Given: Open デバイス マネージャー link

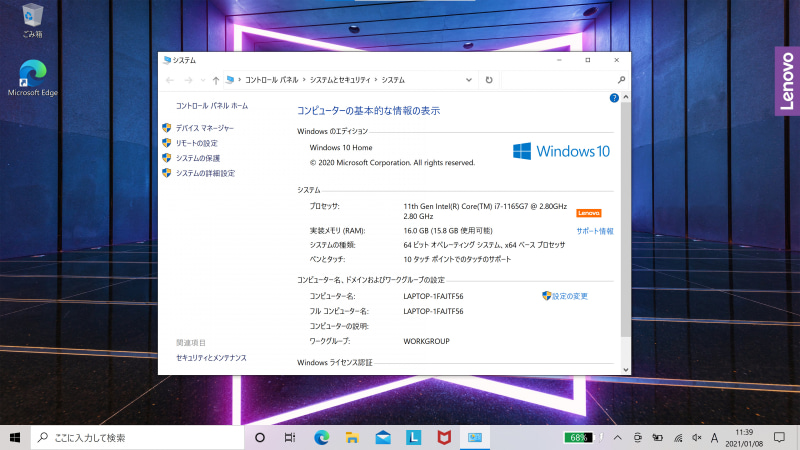Looking at the screenshot, I should (205, 128).
